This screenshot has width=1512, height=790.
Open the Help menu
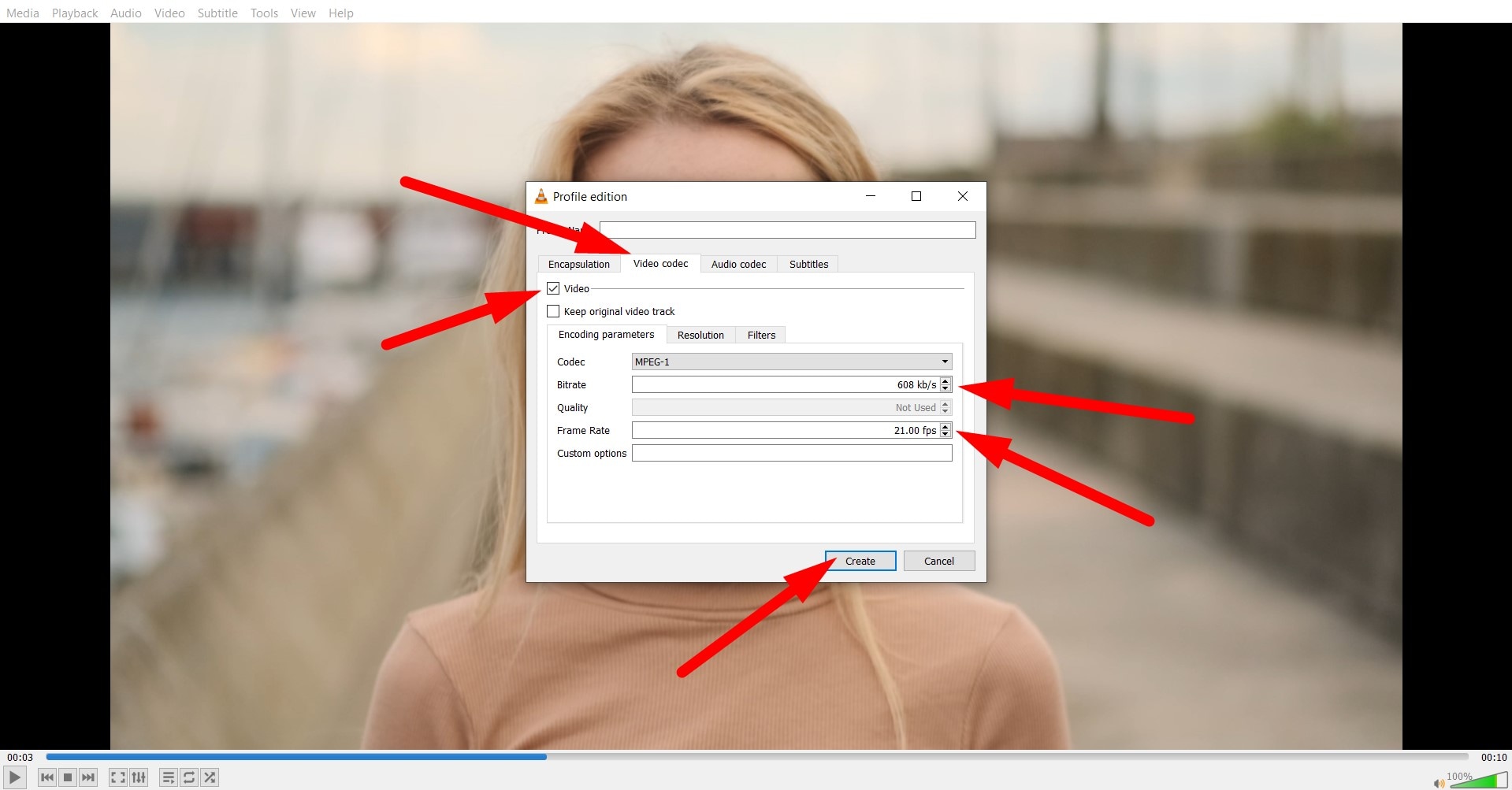click(340, 13)
